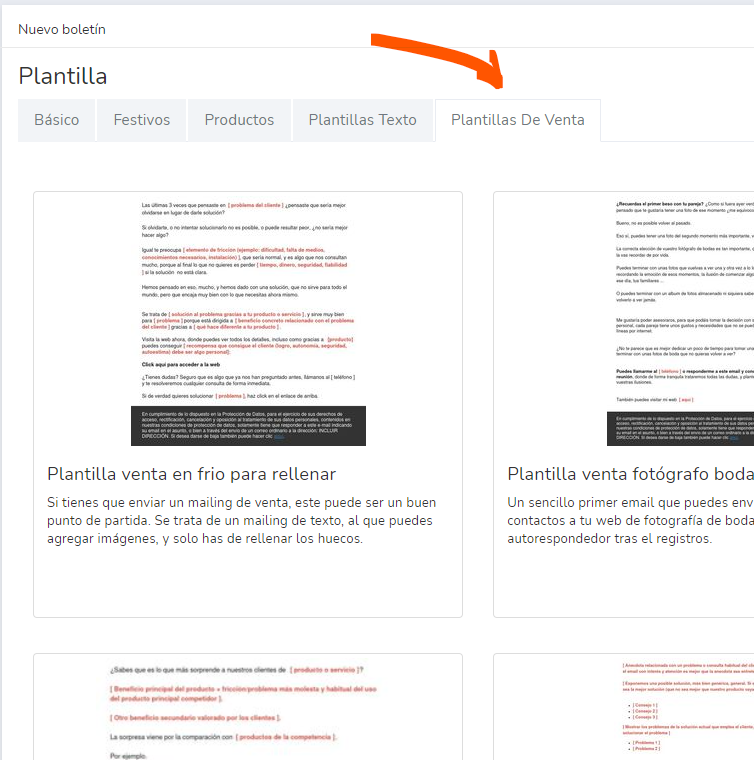Click description starting 'Un sencillo primer email'
The height and width of the screenshot is (760, 754).
coord(630,521)
